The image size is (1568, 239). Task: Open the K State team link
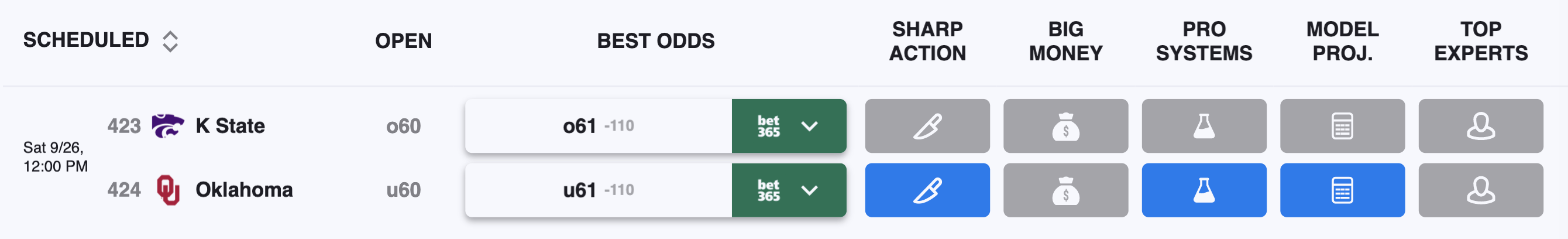click(x=230, y=126)
